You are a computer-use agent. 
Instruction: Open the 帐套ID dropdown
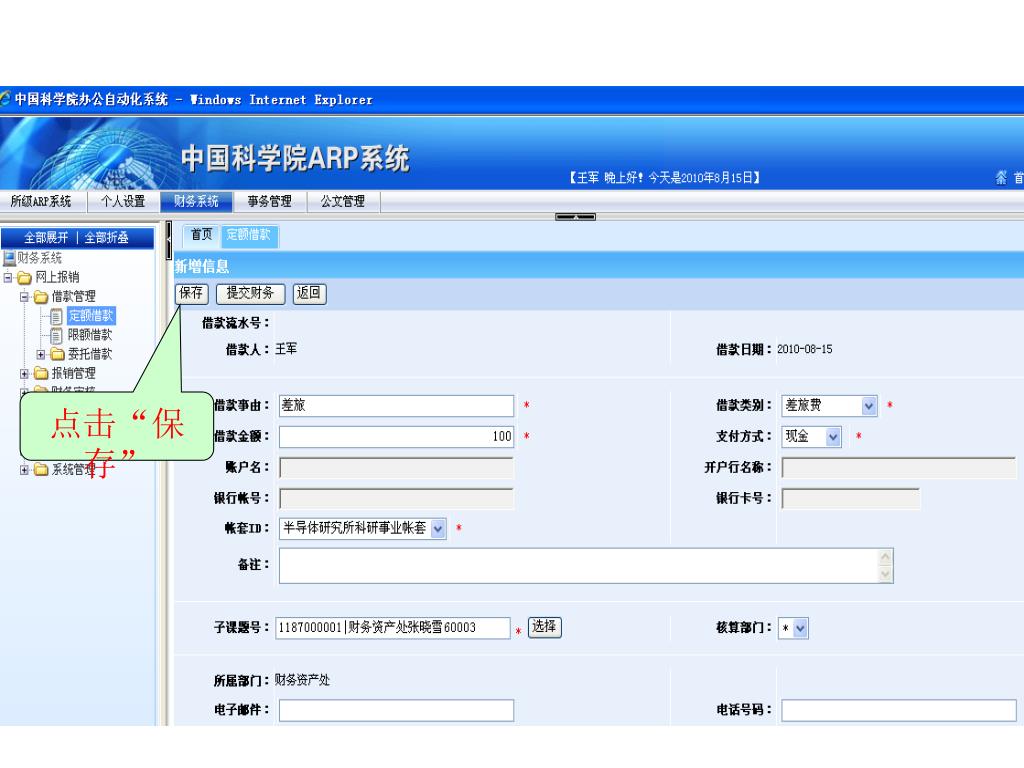click(362, 528)
